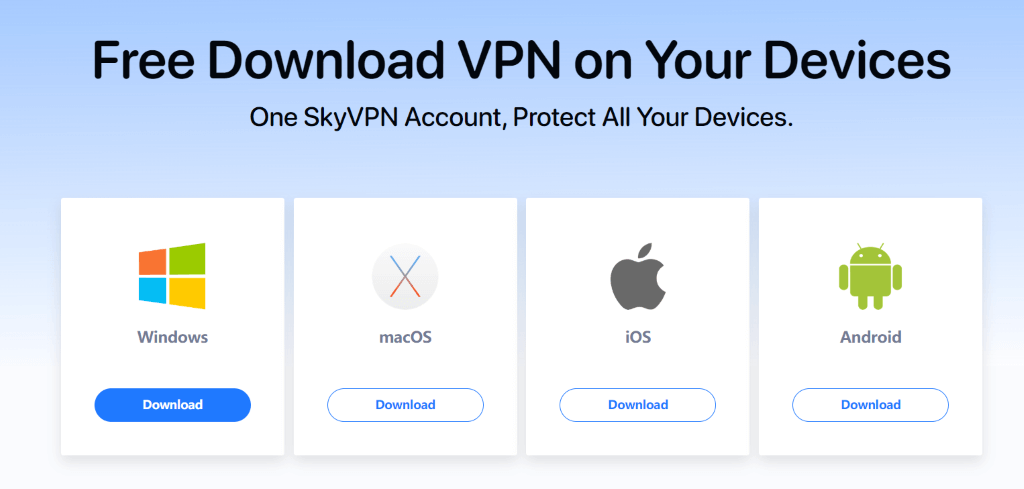1024x489 pixels.
Task: Choose the 'iOS' text label
Action: tap(637, 337)
